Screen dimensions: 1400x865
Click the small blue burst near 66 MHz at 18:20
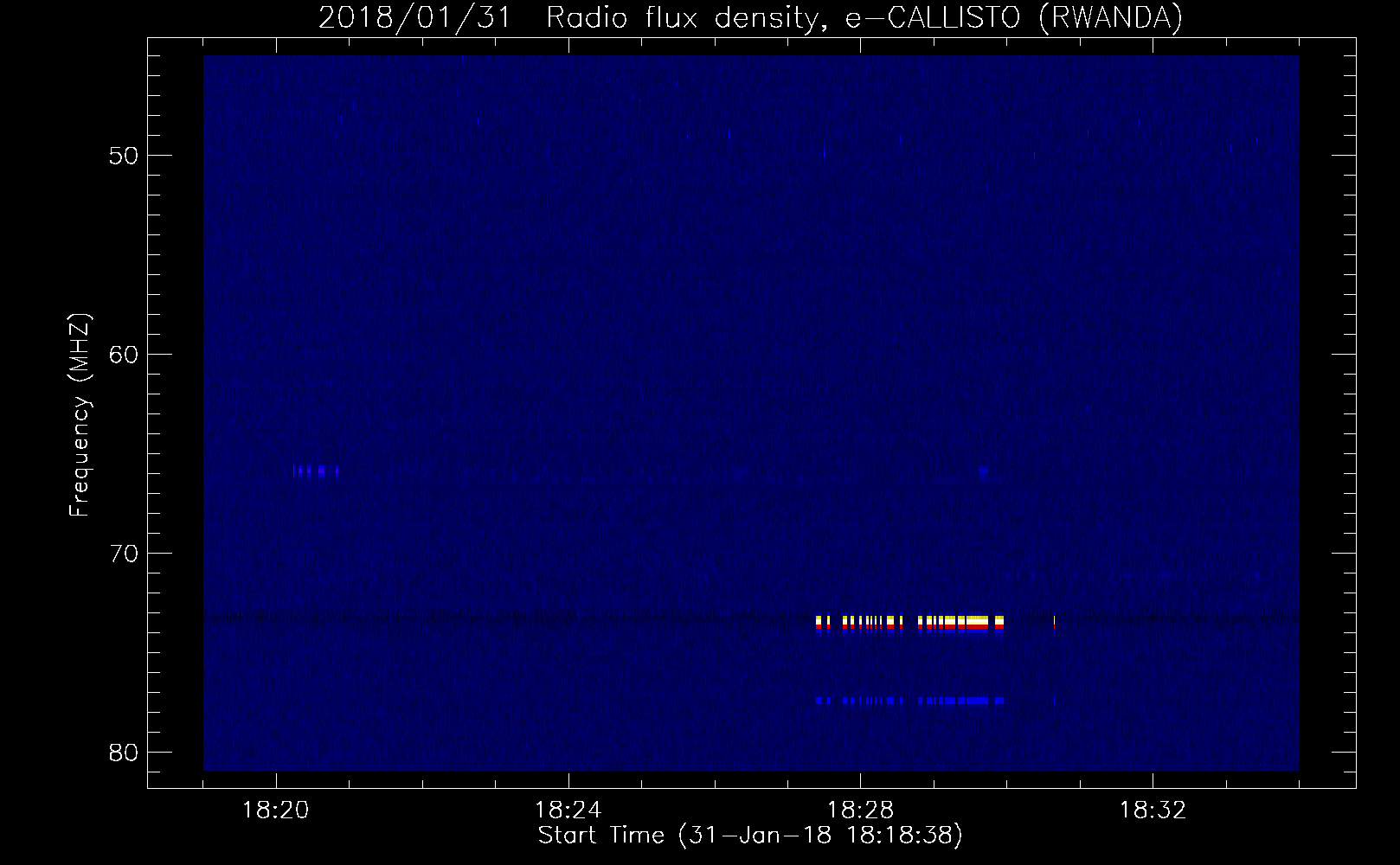pyautogui.click(x=316, y=471)
